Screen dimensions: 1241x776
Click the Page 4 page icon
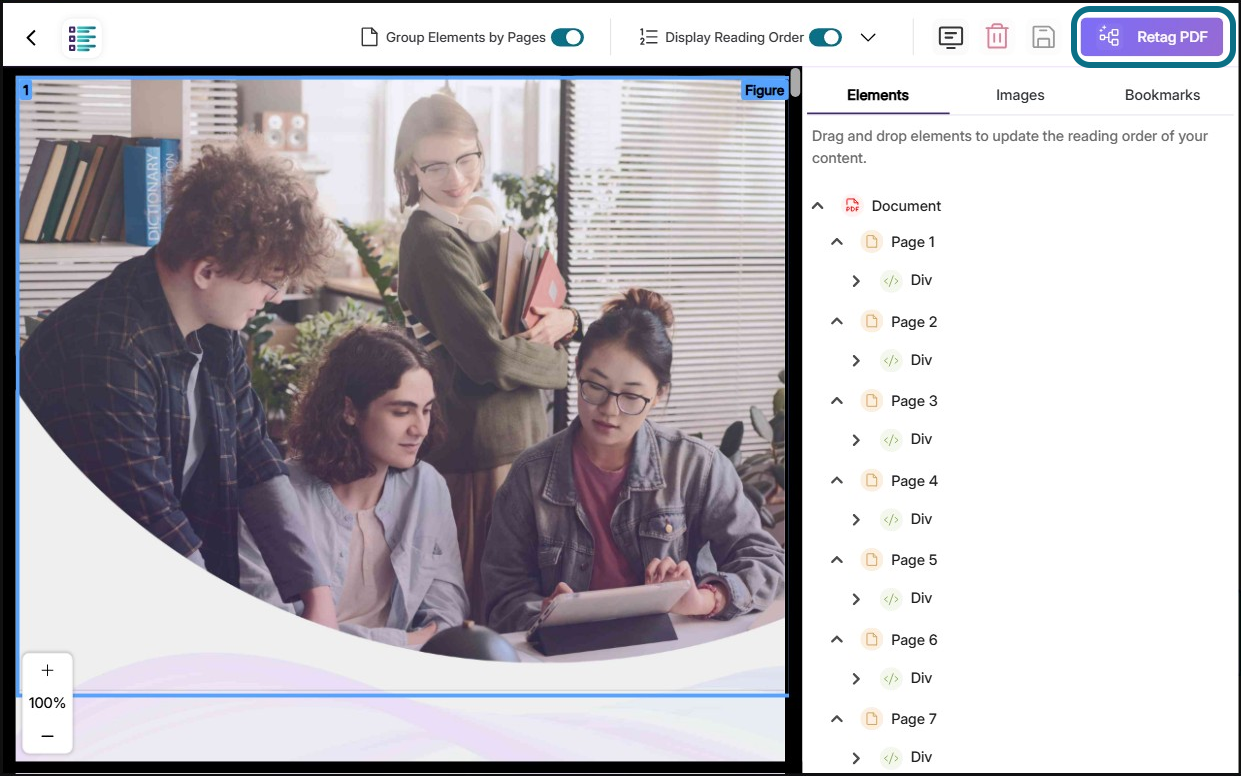pos(871,481)
